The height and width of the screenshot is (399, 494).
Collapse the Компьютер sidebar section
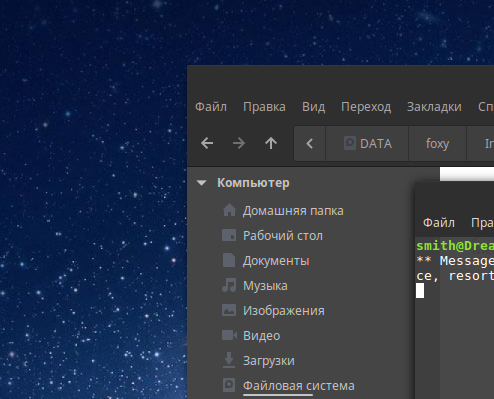[202, 183]
